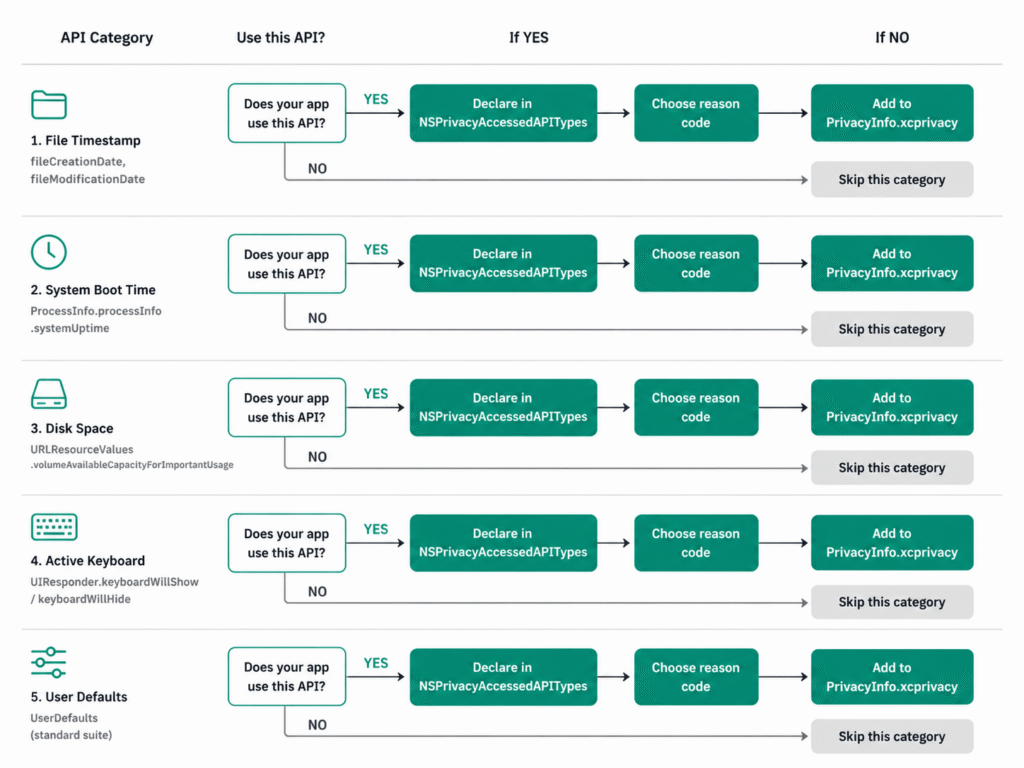Screen dimensions: 1024x768
Task: Click 'Declare in NSPrivacyAccessedAPITypes' in System Boot Time row
Action: [x=503, y=263]
